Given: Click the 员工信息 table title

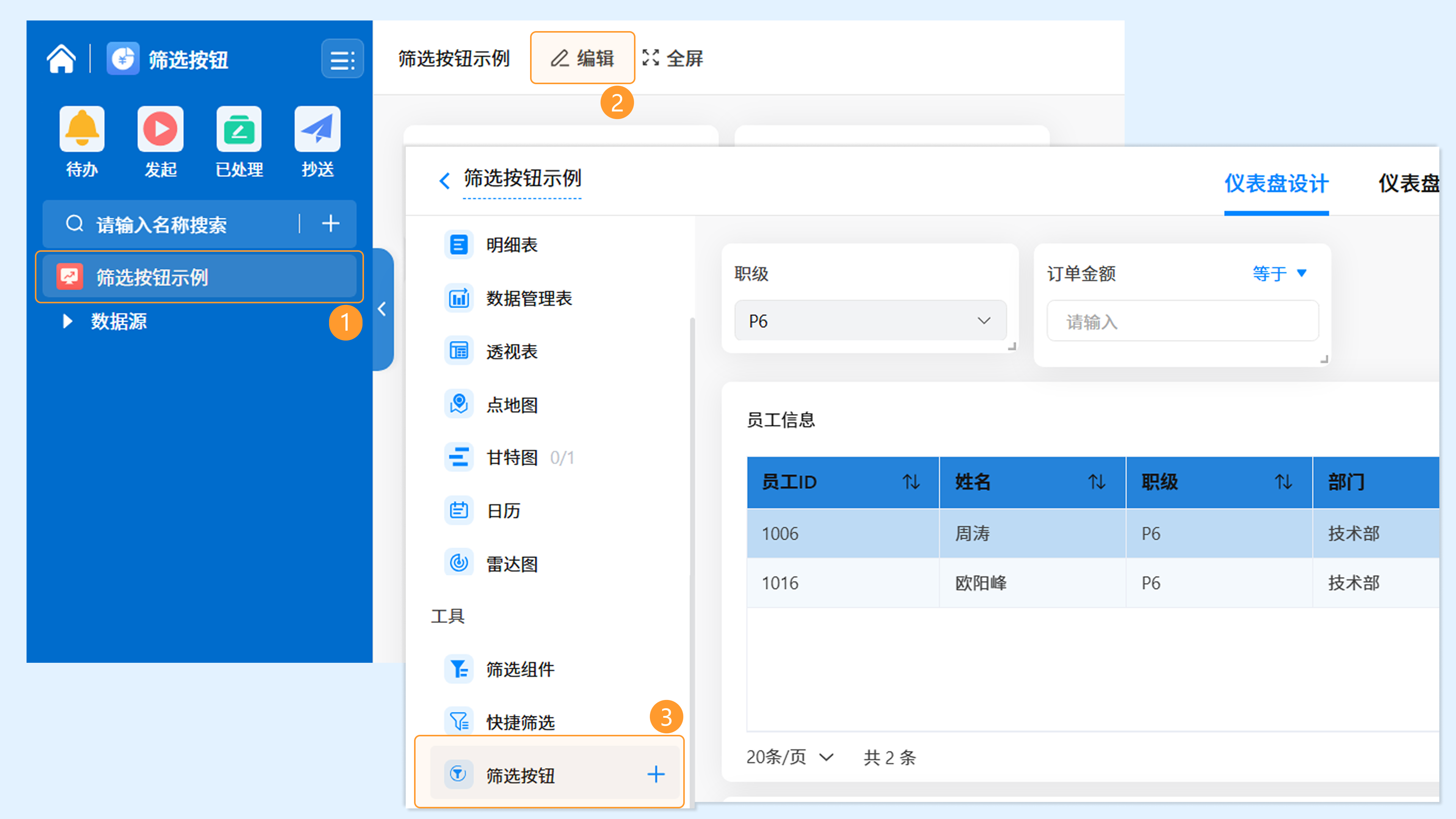Looking at the screenshot, I should (781, 419).
